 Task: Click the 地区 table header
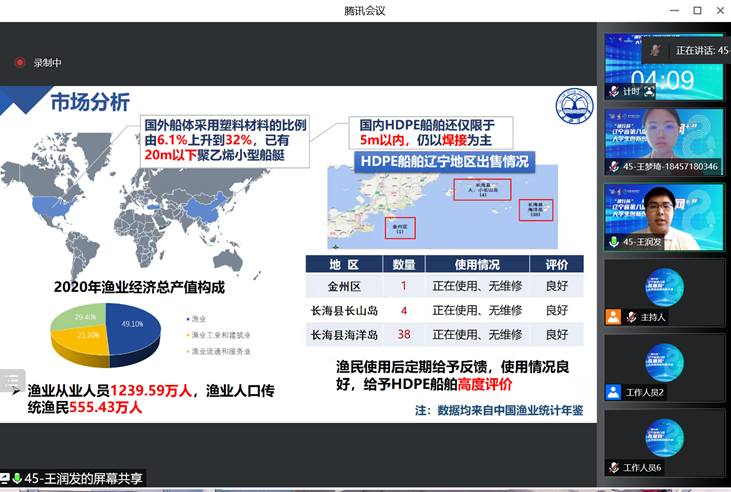pos(344,264)
